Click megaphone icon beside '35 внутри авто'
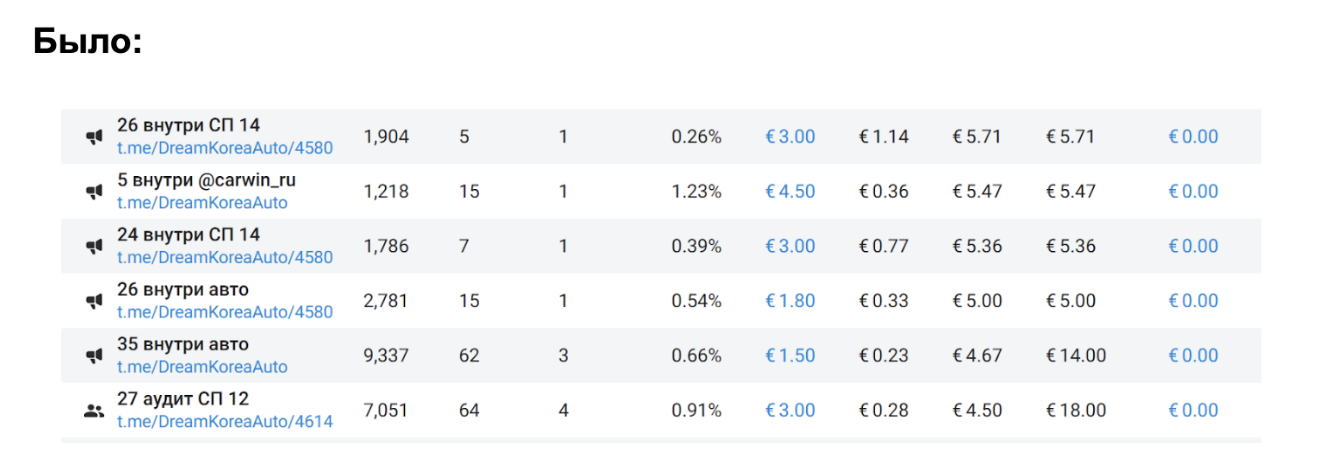This screenshot has height=472, width=1318. pyautogui.click(x=95, y=356)
